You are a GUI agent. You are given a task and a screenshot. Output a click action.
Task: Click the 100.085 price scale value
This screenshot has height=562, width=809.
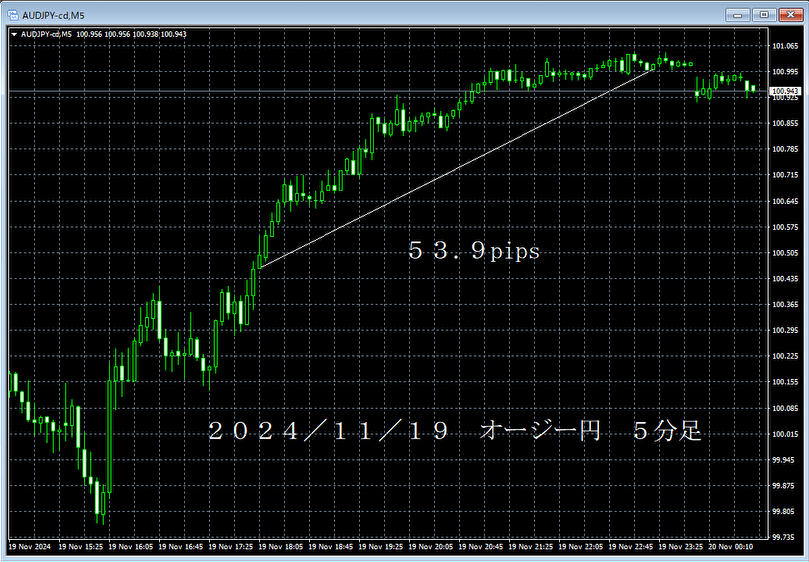coord(785,408)
